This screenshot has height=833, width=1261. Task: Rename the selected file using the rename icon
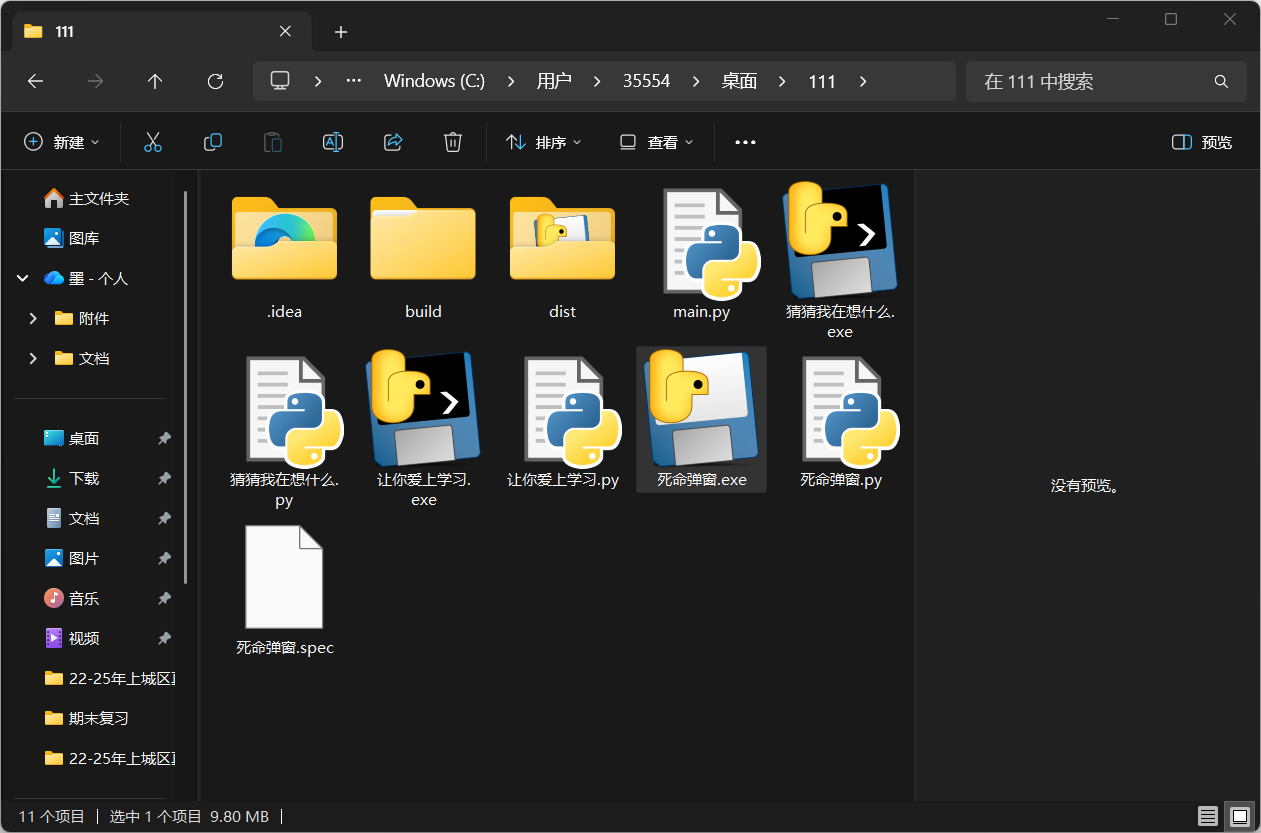pyautogui.click(x=332, y=141)
